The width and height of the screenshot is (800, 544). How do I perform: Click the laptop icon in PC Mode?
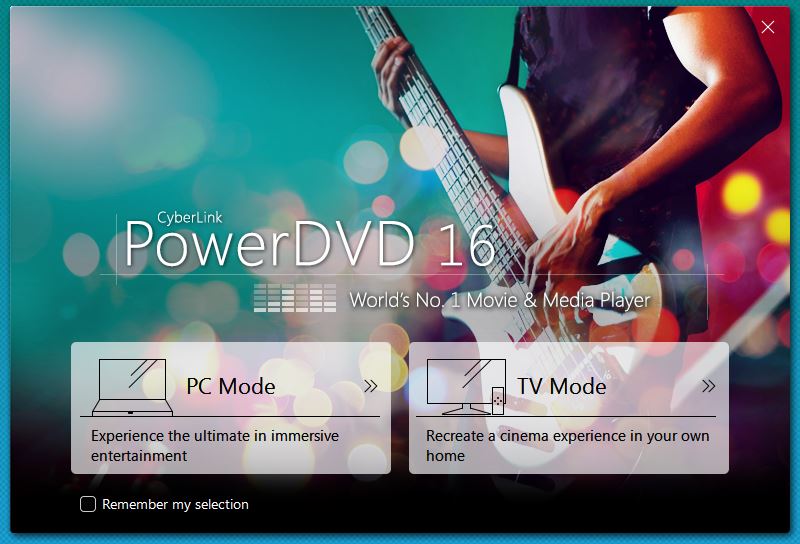132,387
